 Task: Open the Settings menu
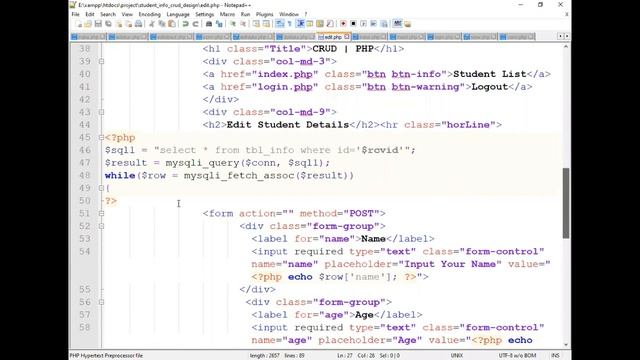pyautogui.click(x=204, y=14)
